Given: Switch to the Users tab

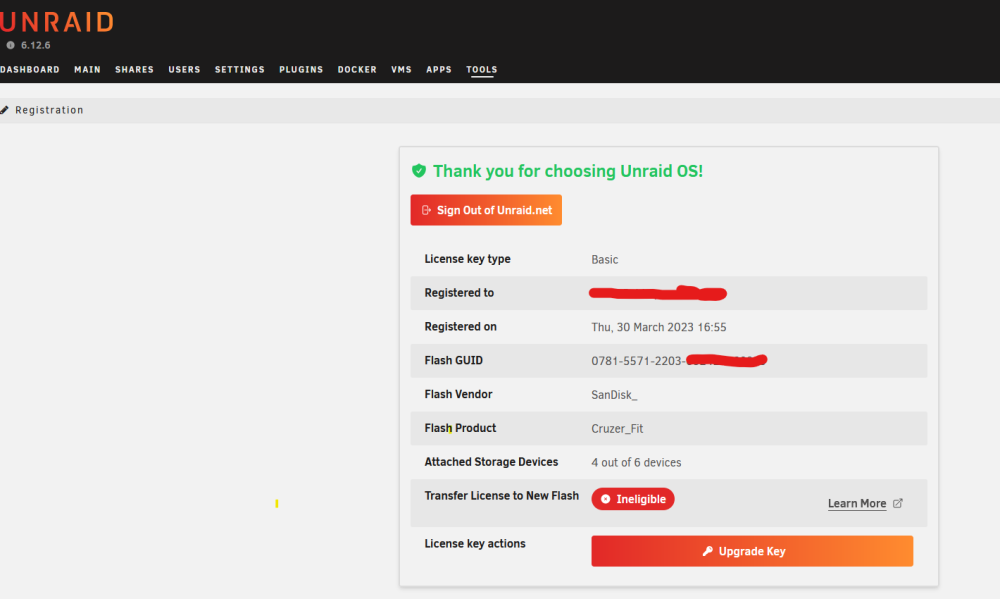Looking at the screenshot, I should point(184,70).
